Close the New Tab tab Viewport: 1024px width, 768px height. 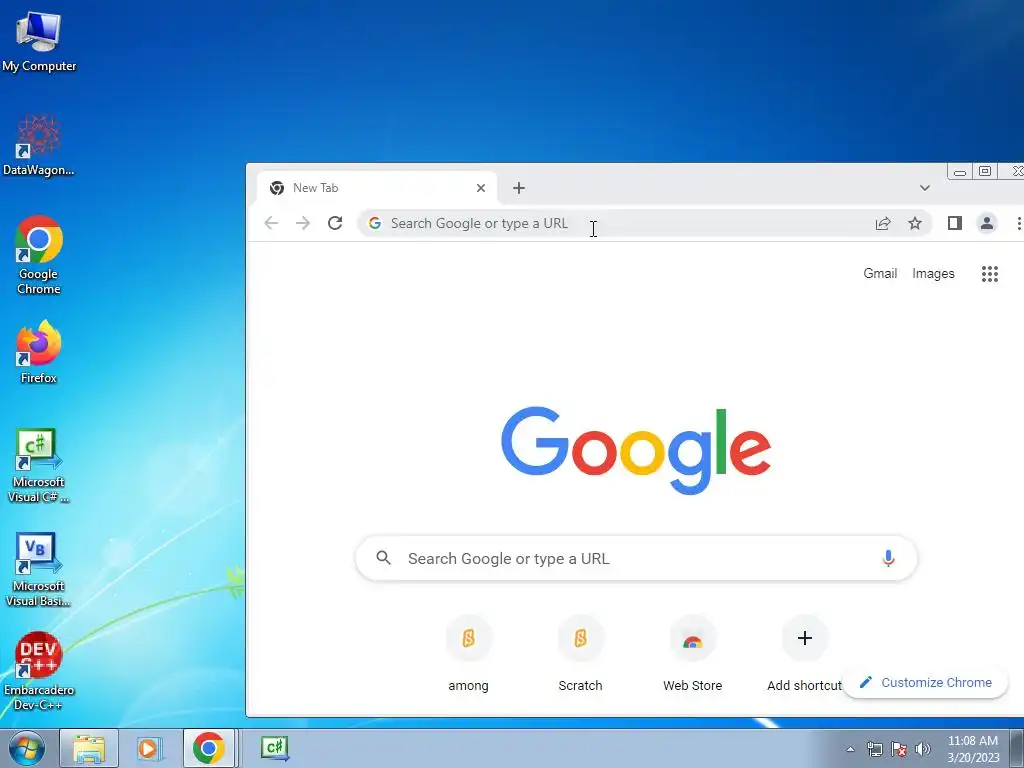point(481,188)
